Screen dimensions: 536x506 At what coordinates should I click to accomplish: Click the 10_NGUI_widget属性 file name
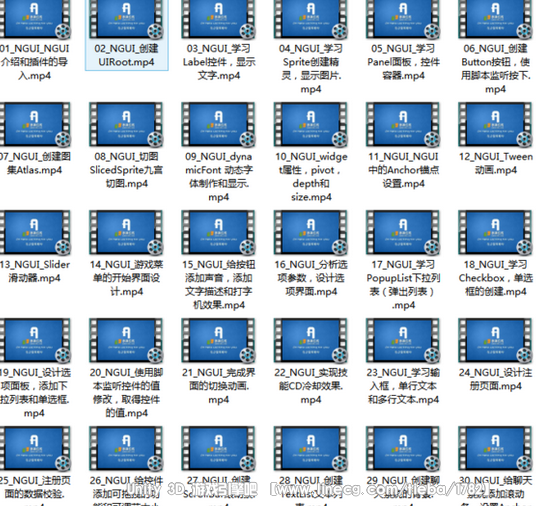(x=311, y=177)
